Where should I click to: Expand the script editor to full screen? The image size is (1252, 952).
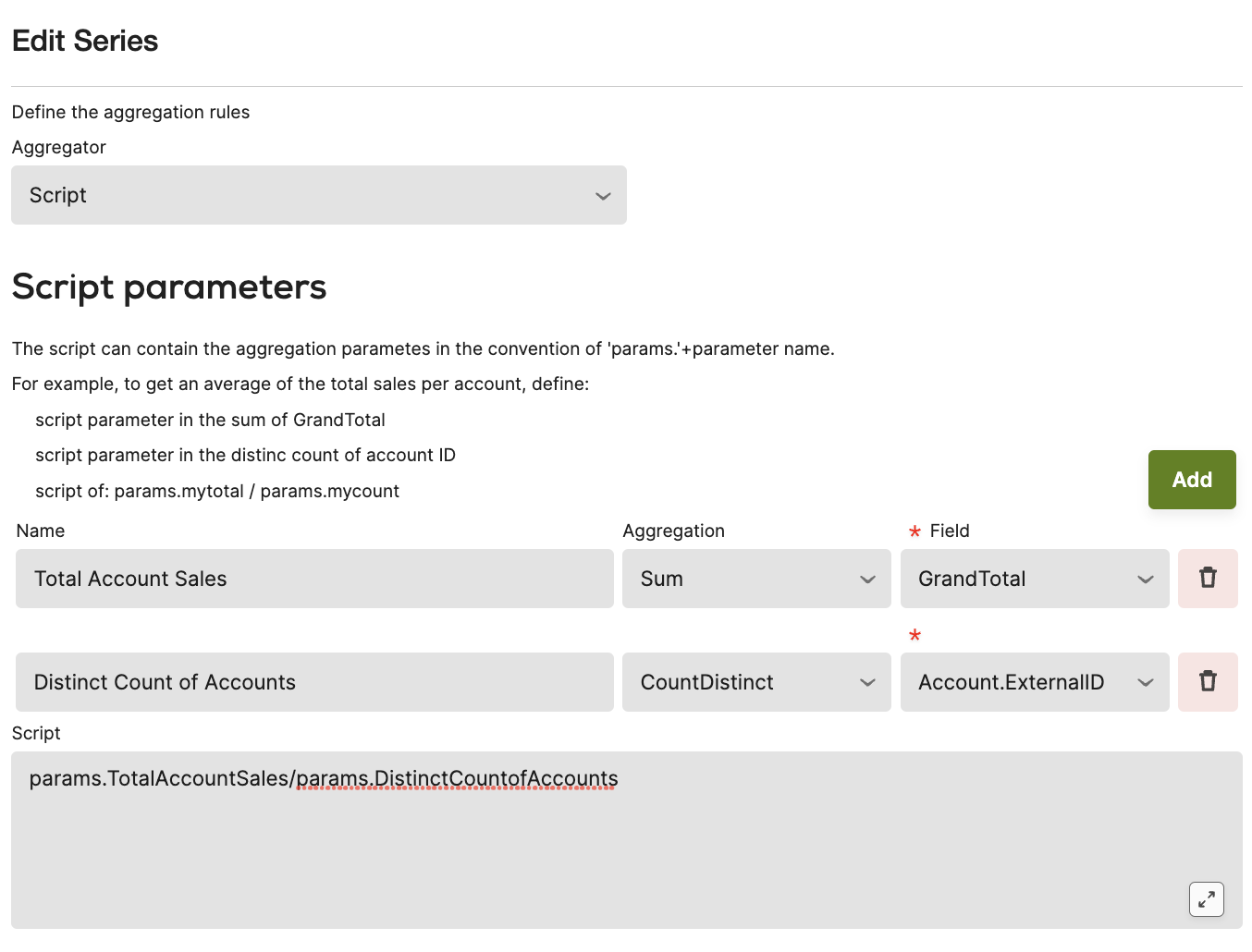(1207, 899)
